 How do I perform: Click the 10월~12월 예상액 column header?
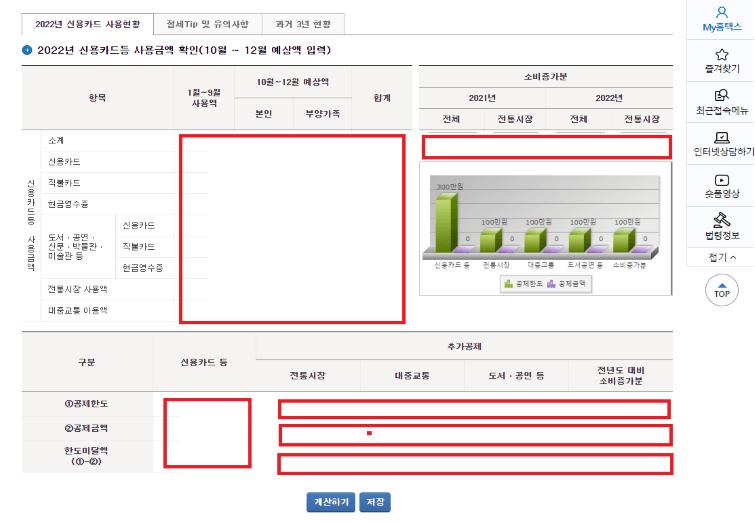[x=293, y=82]
